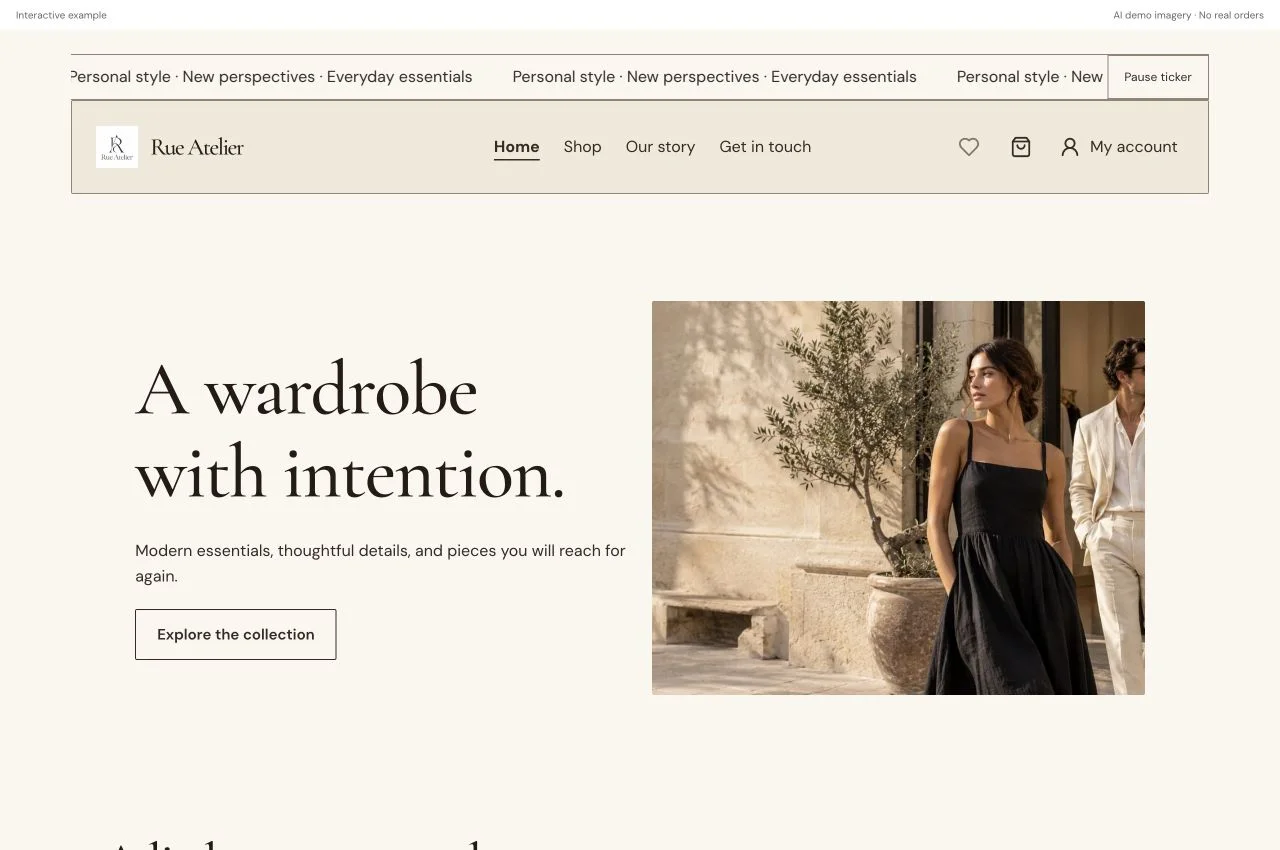Select Get in touch in navigation
The height and width of the screenshot is (850, 1280).
coord(765,147)
